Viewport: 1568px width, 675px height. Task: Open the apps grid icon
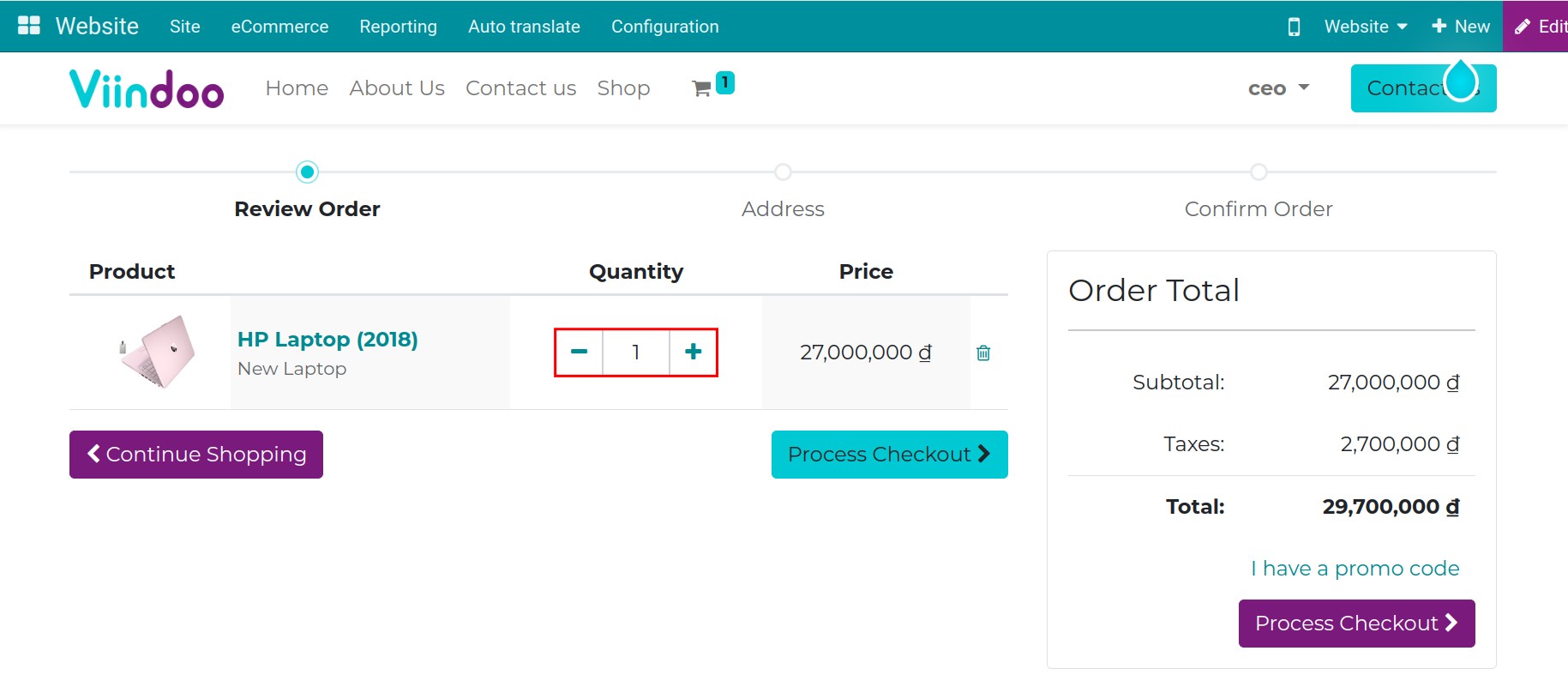tap(29, 26)
